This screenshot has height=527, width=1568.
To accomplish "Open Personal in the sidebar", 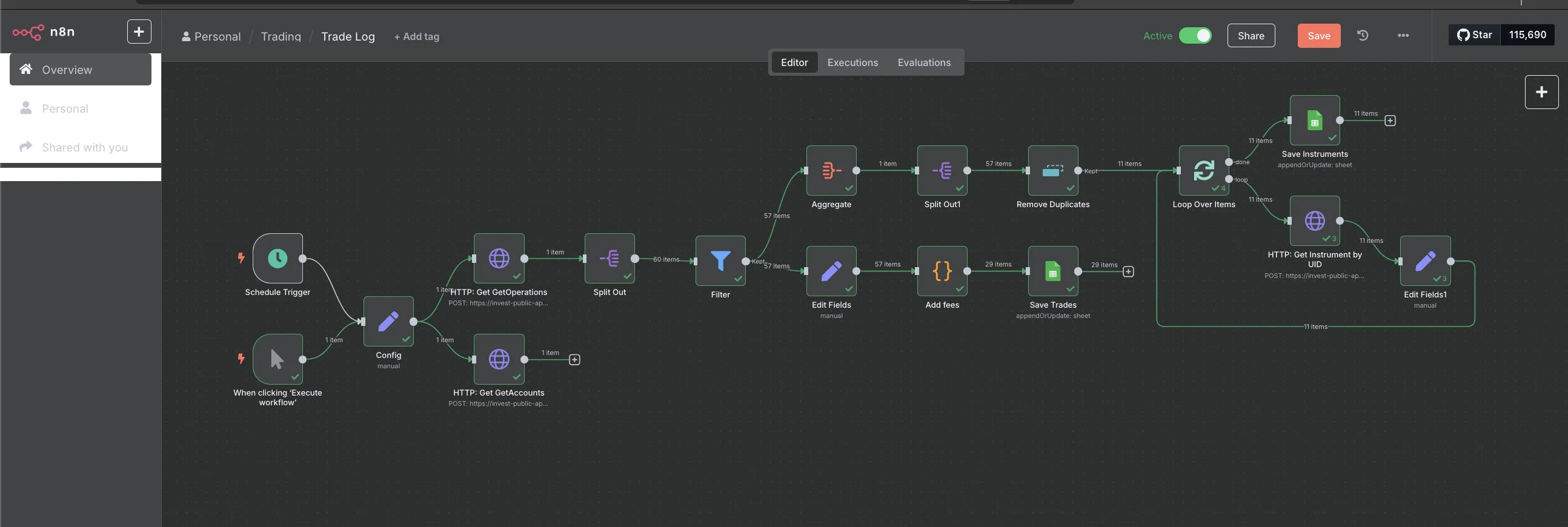I will coord(81,108).
